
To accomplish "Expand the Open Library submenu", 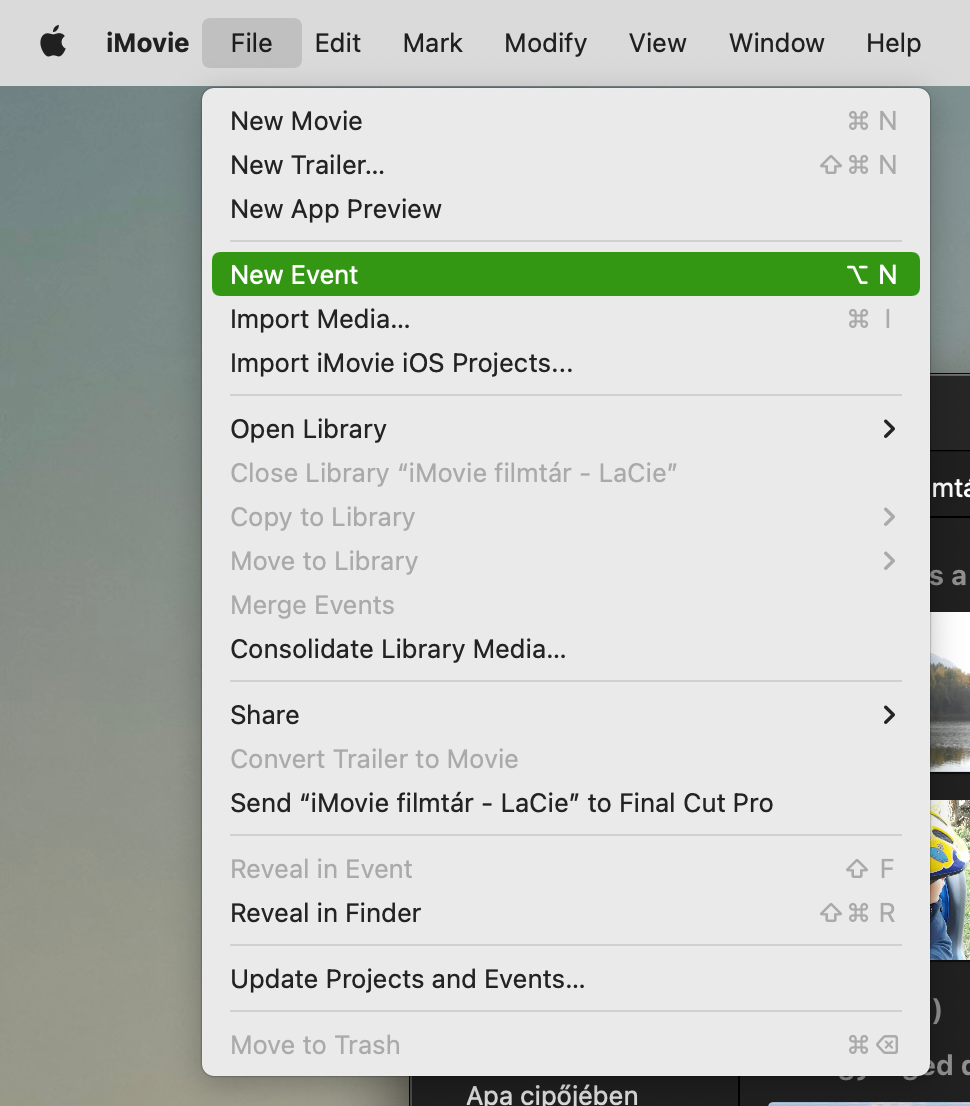I will (x=566, y=429).
